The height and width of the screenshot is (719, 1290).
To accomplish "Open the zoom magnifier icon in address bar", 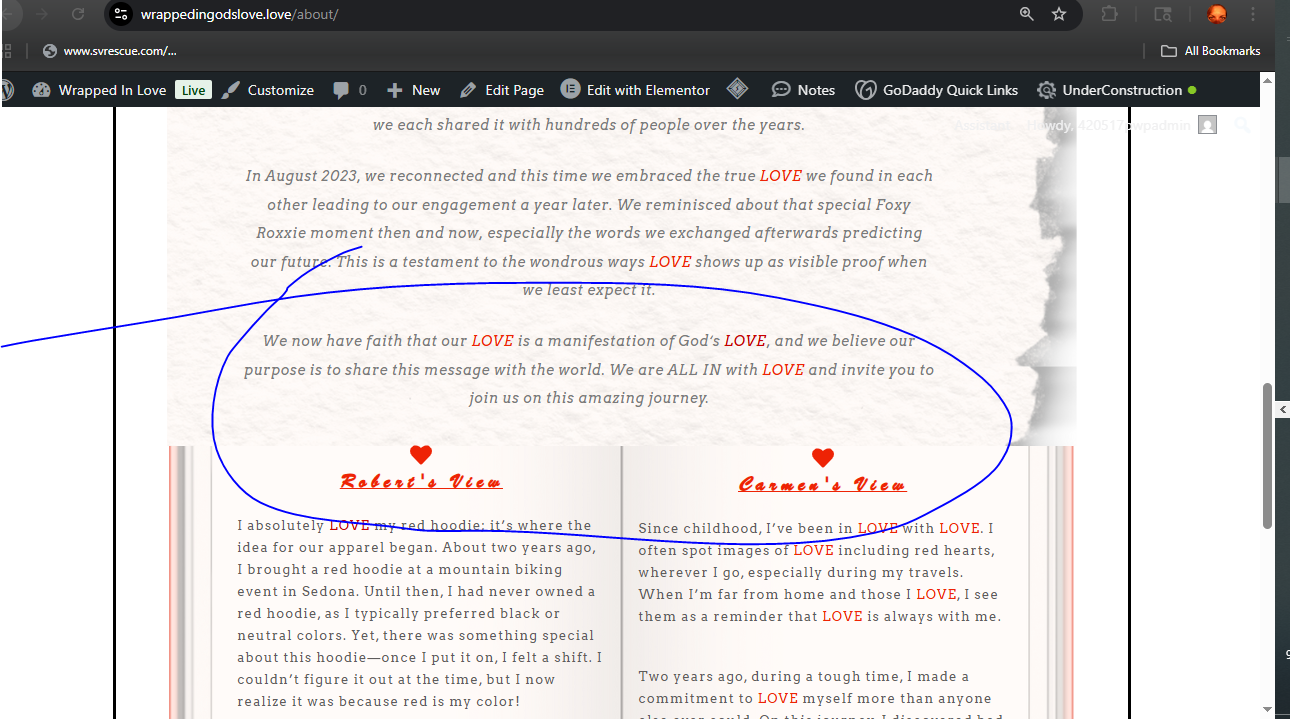I will pyautogui.click(x=1026, y=14).
